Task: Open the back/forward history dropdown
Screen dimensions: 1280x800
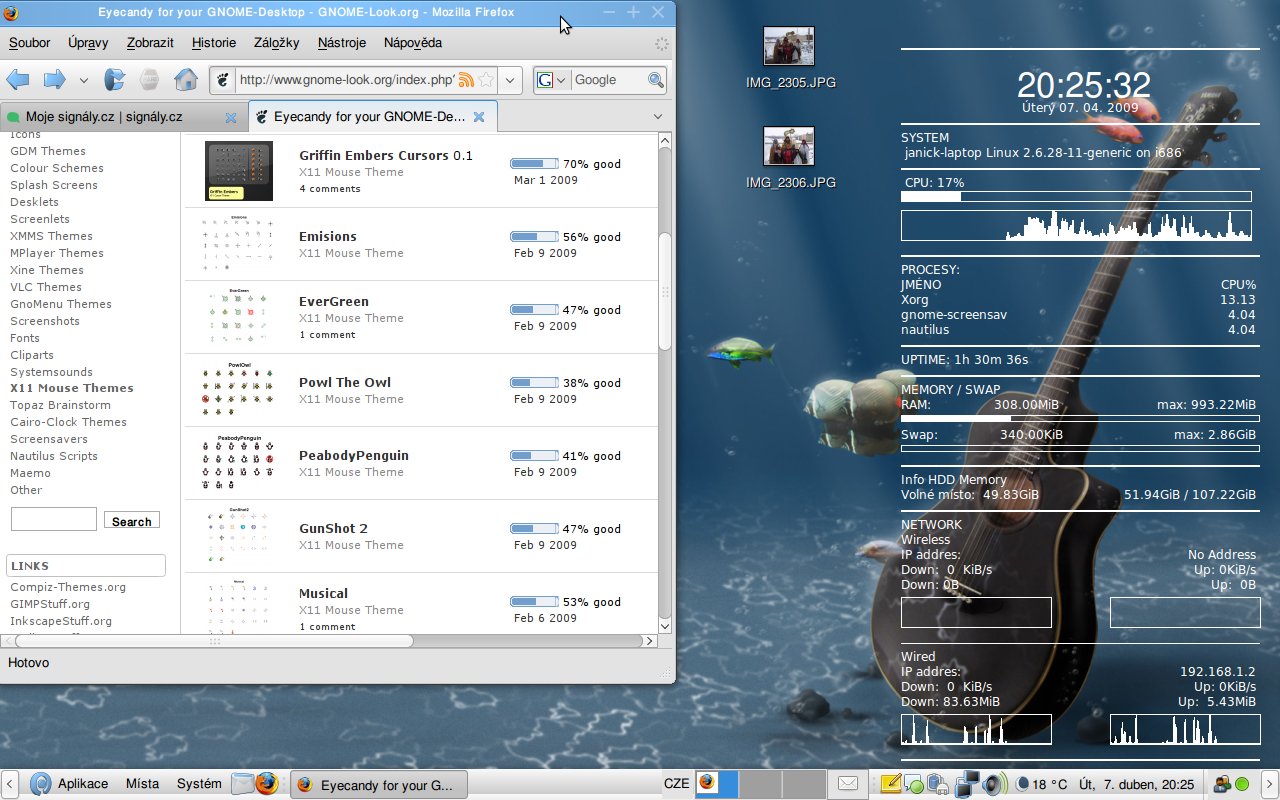Action: 84,80
